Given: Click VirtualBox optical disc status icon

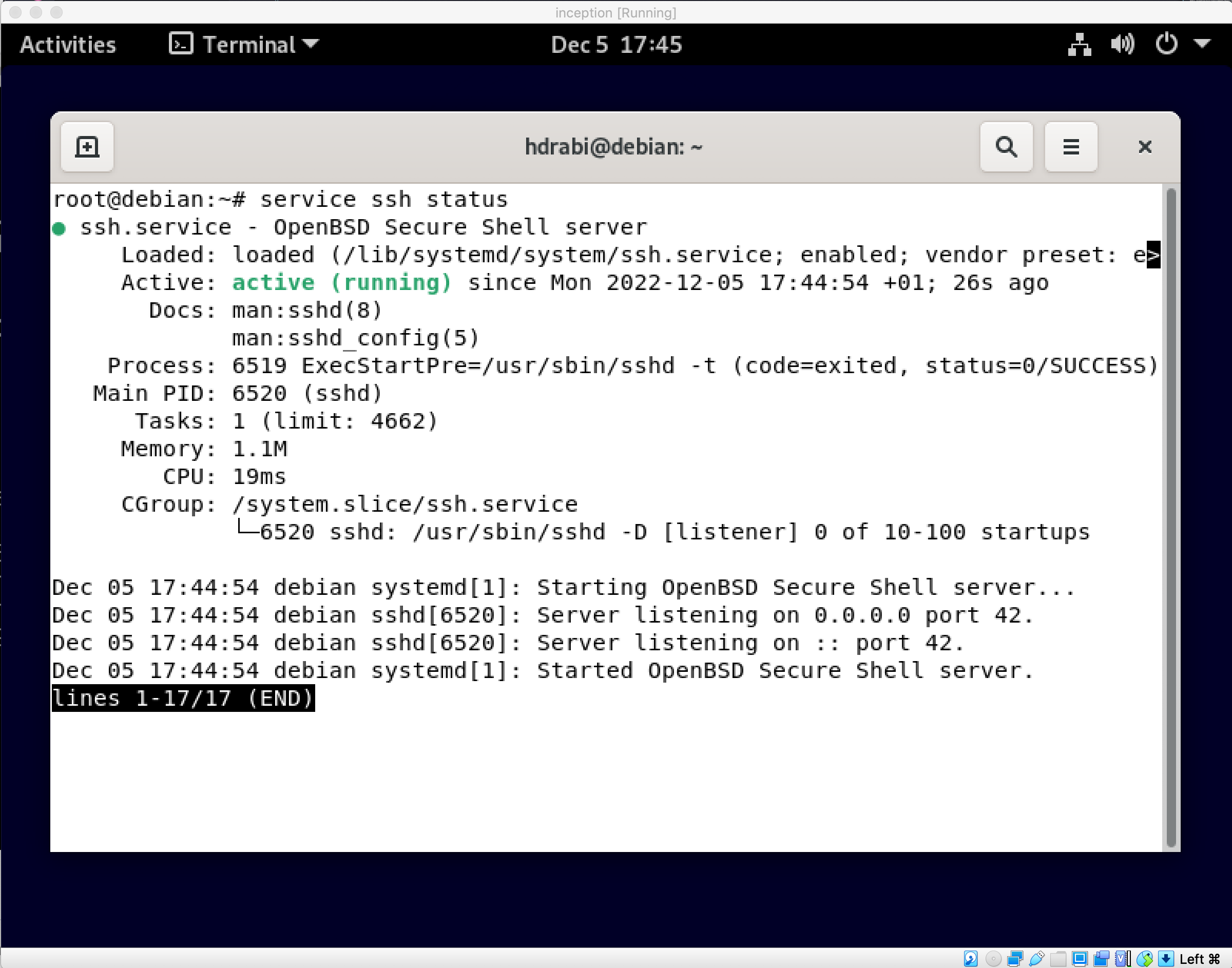Looking at the screenshot, I should tap(993, 958).
